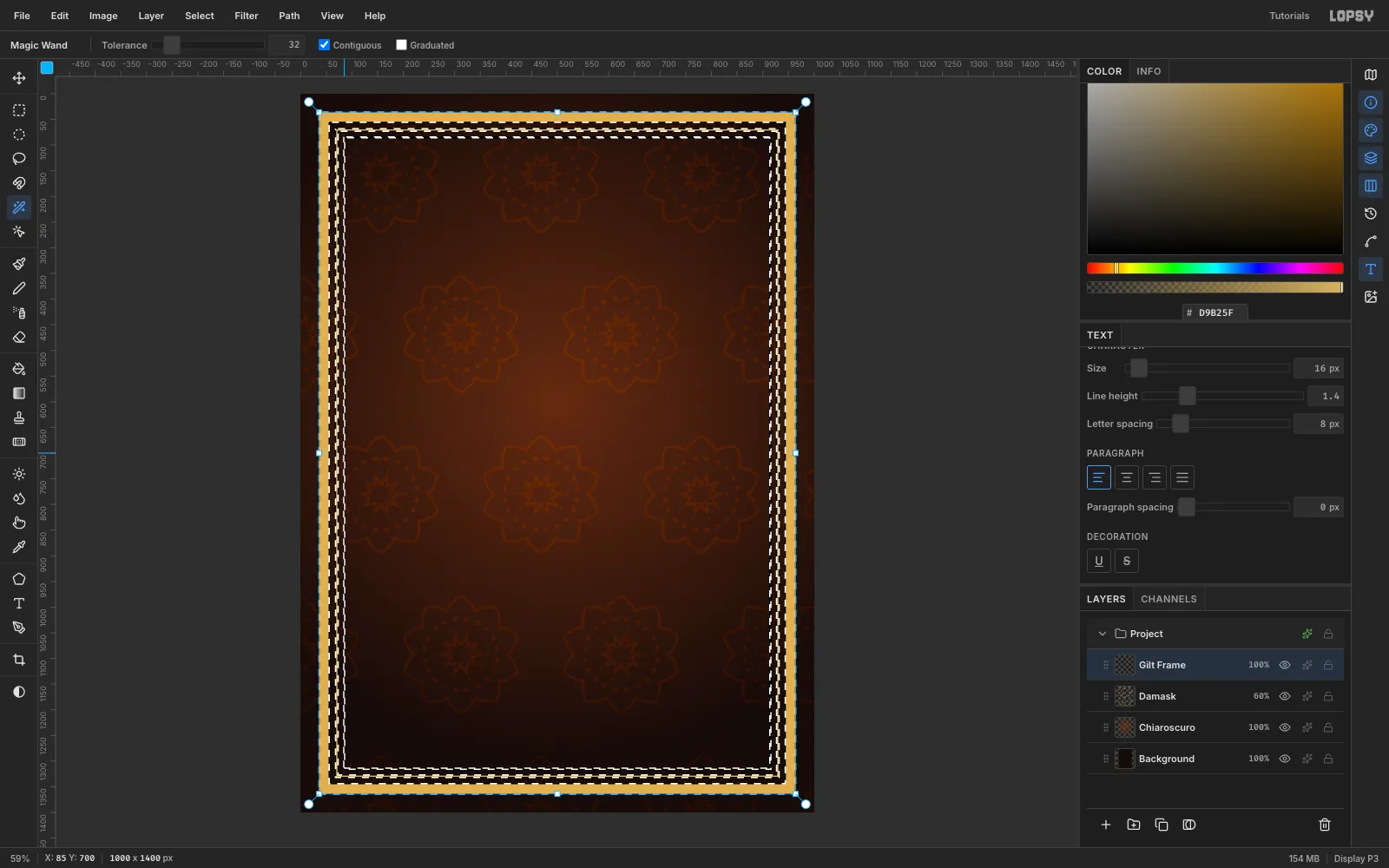Create a new layer group folder
The height and width of the screenshot is (868, 1389).
pos(1134,825)
